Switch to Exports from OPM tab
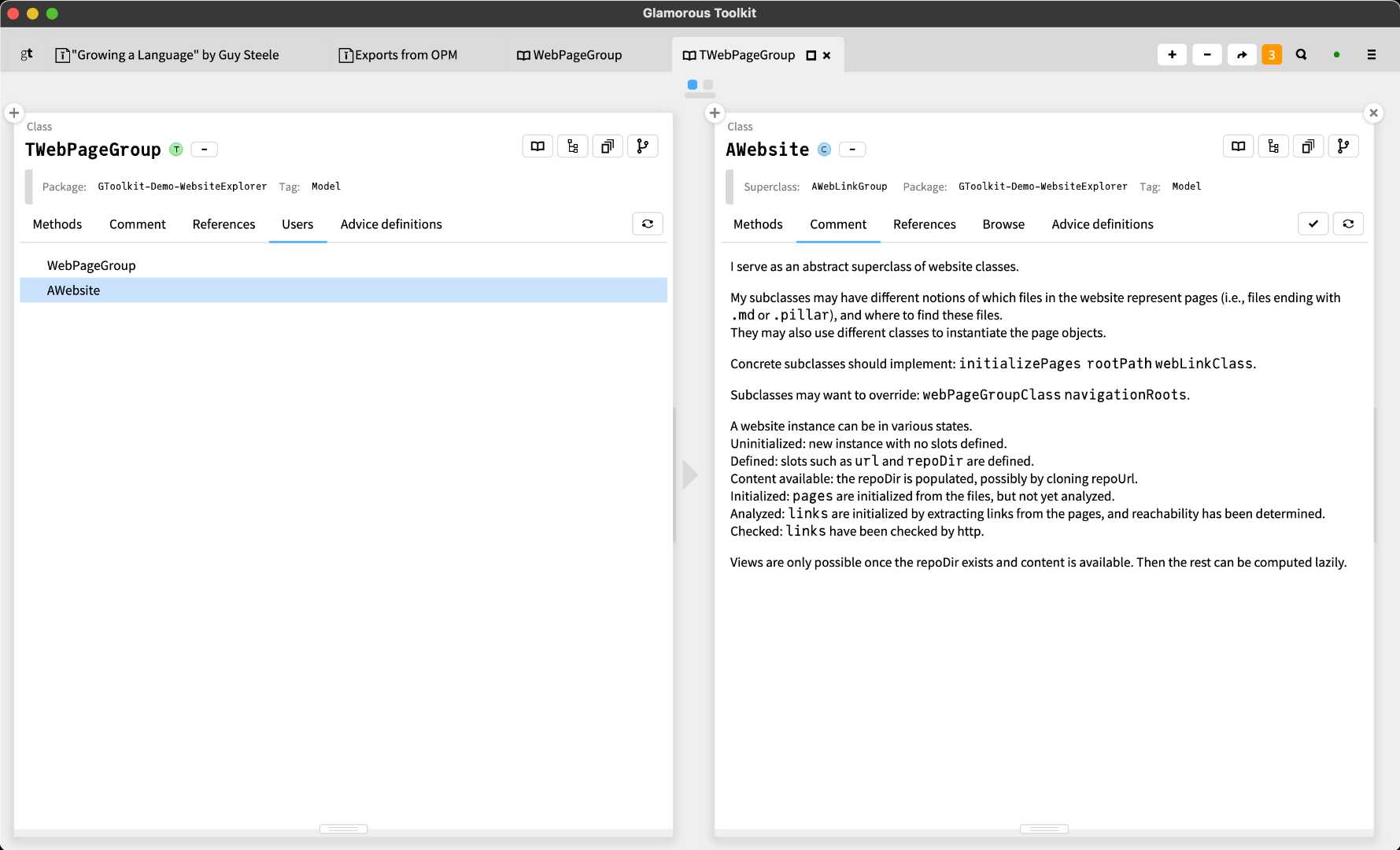 [398, 55]
